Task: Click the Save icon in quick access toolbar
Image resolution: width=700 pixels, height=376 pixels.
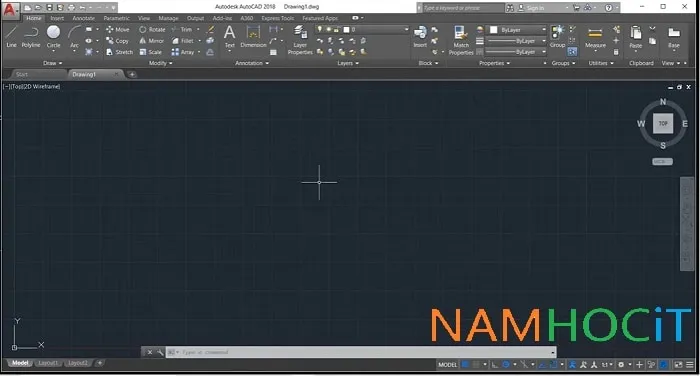Action: (x=49, y=8)
